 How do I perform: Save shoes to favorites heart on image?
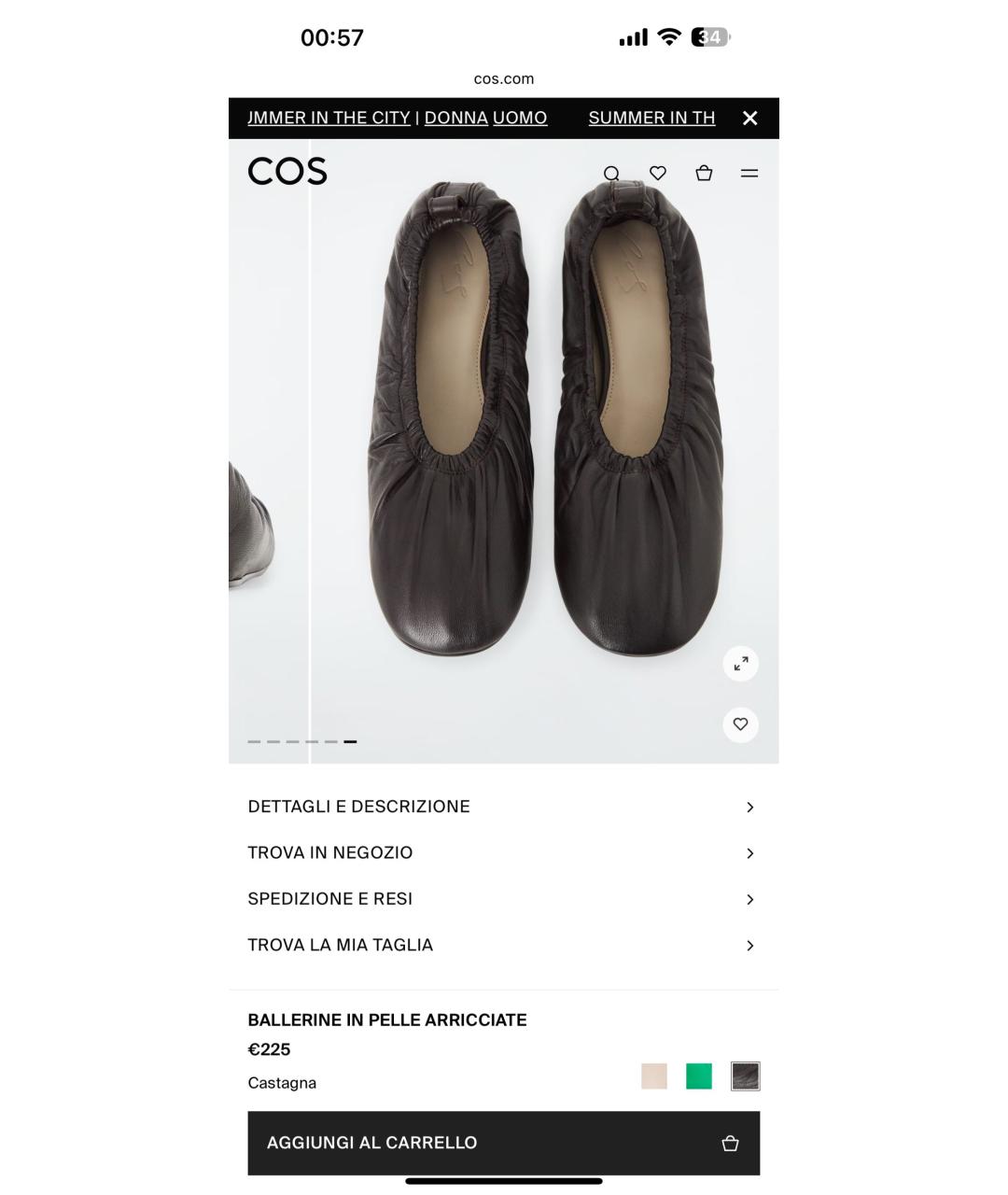click(x=740, y=724)
